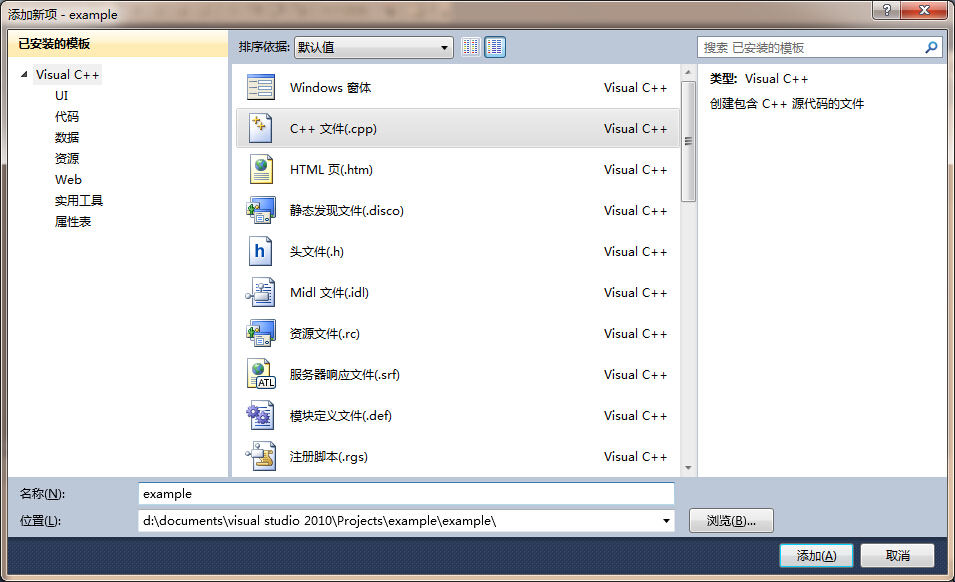This screenshot has width=955, height=582.
Task: Click the C++ 文件(.cpp) label text
Action: (333, 128)
